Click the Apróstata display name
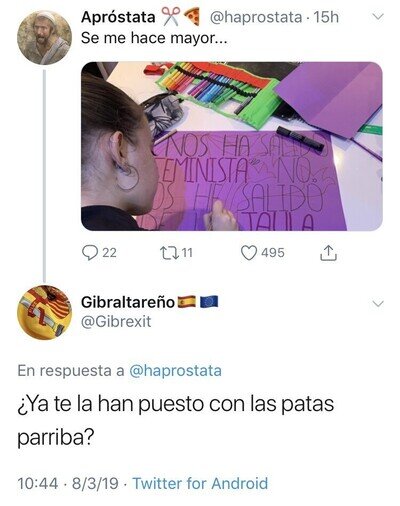The image size is (400, 506). tap(118, 17)
